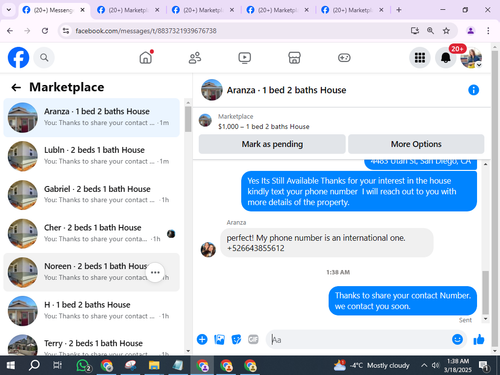
Task: Open conversation info (i) icon
Action: pos(473,90)
